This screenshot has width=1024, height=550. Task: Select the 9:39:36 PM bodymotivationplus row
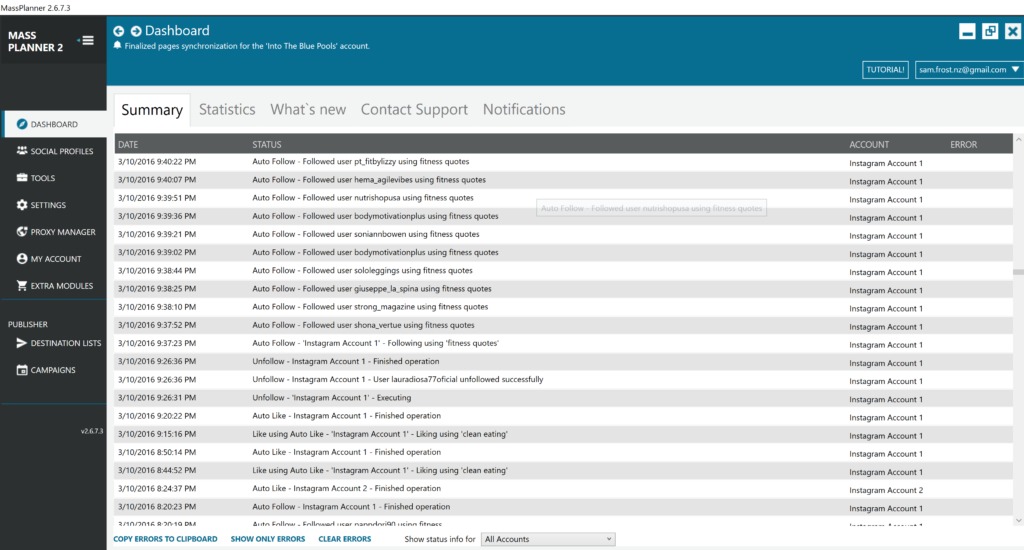click(564, 217)
